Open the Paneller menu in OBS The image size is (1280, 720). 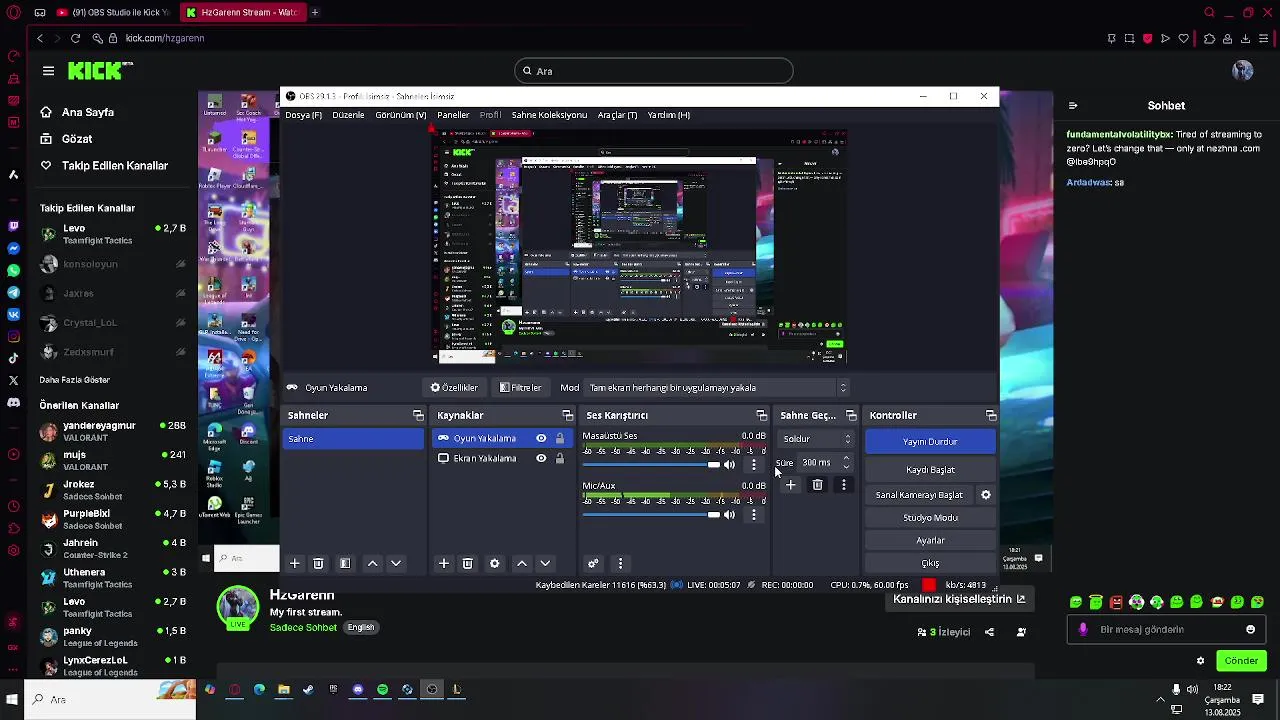coord(453,115)
